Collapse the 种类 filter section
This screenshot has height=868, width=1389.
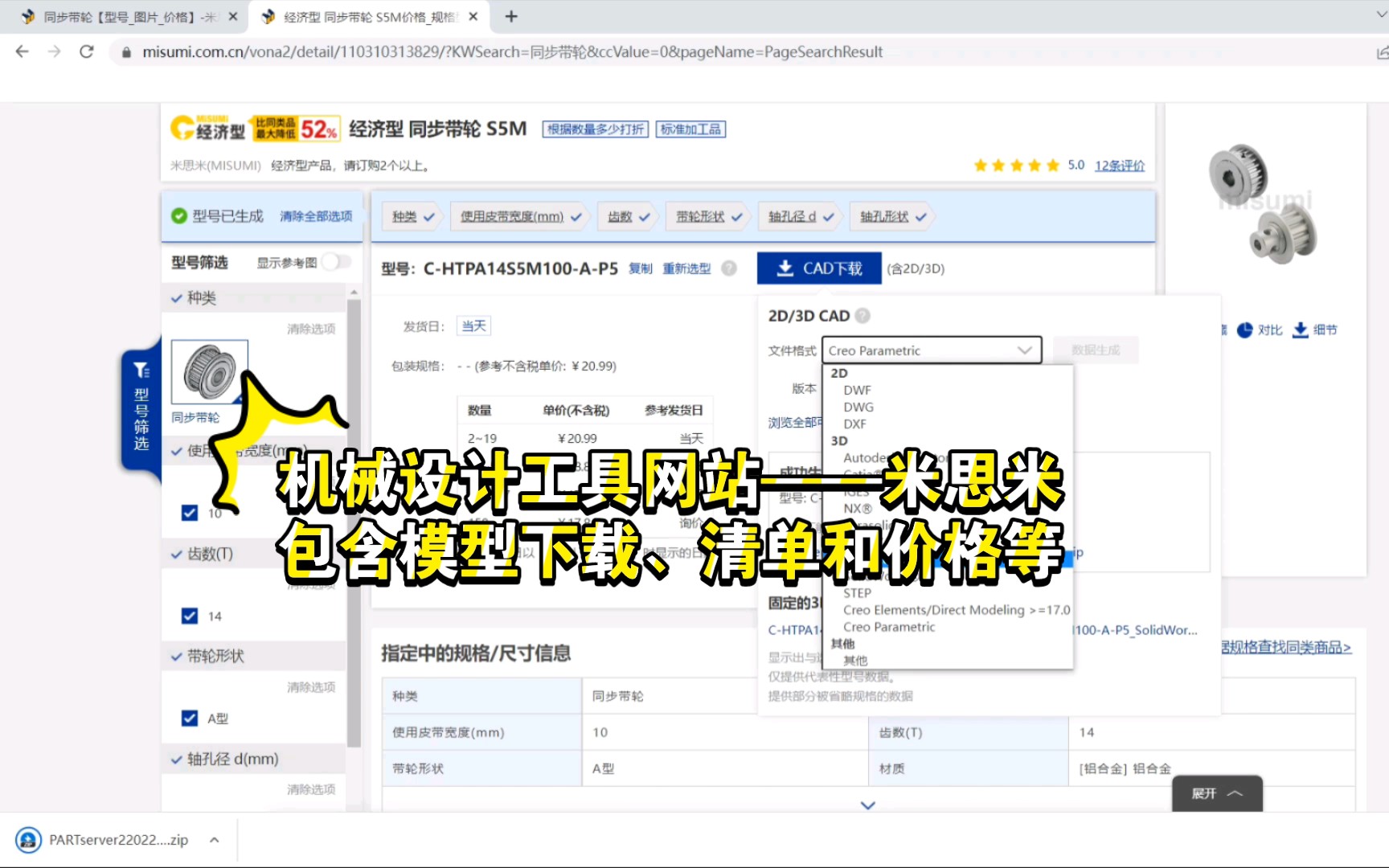coord(254,298)
